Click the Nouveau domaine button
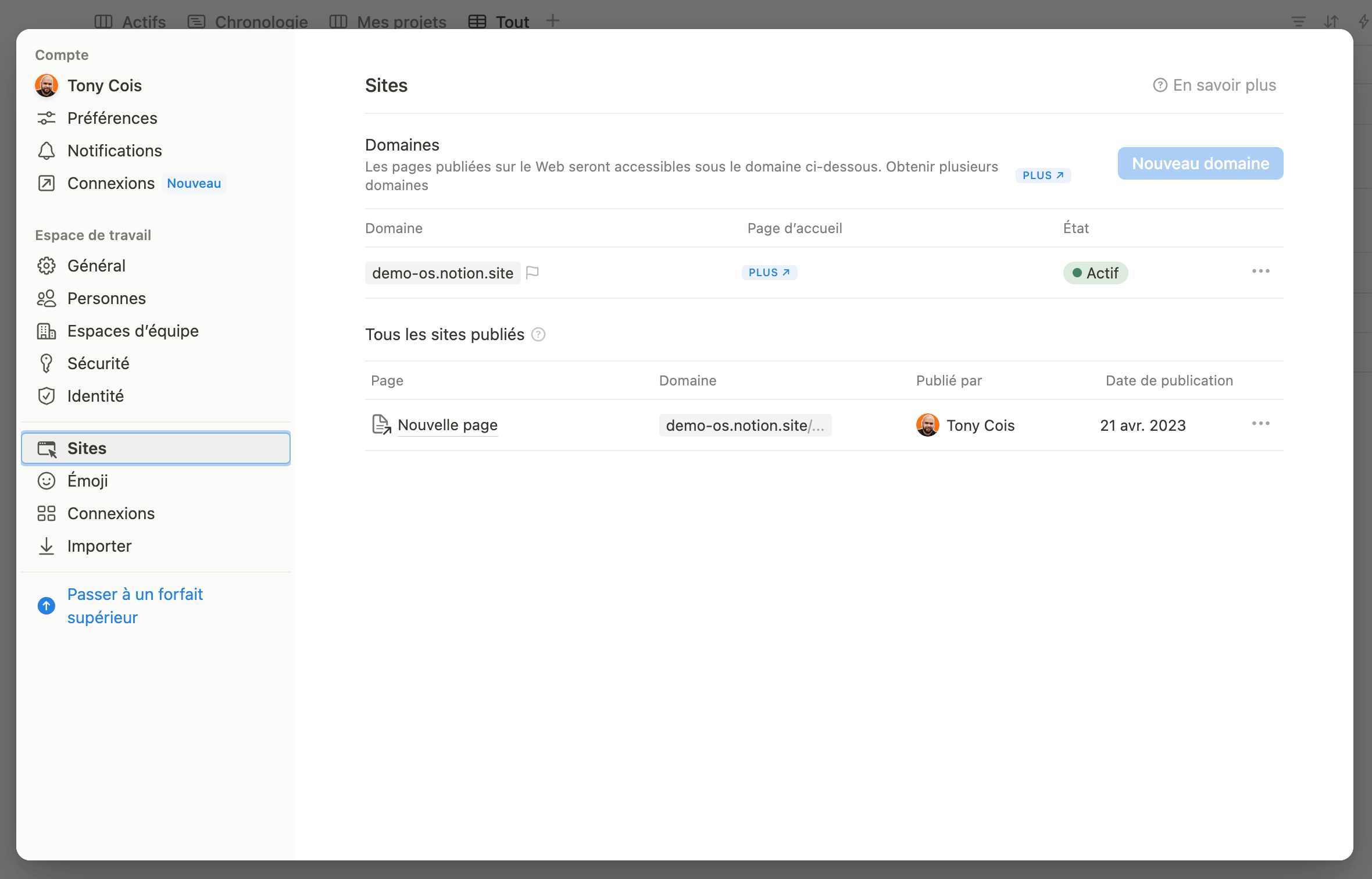The image size is (1372, 879). tap(1200, 163)
